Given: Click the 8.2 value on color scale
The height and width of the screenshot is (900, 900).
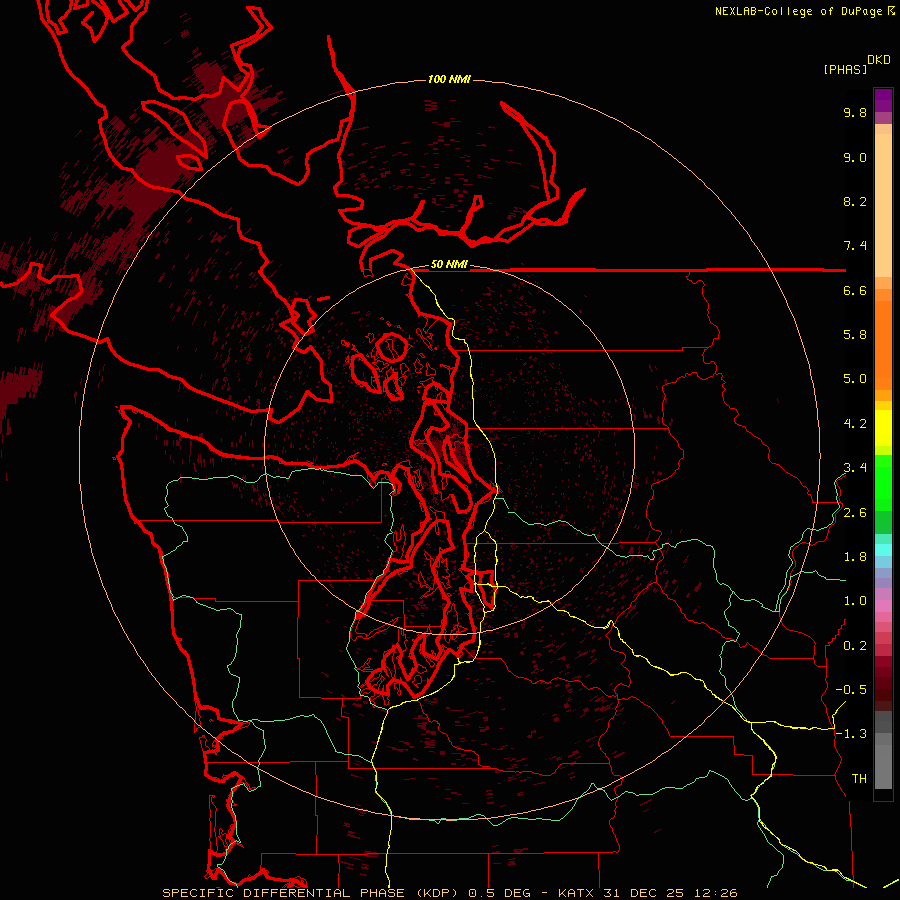Looking at the screenshot, I should point(855,201).
